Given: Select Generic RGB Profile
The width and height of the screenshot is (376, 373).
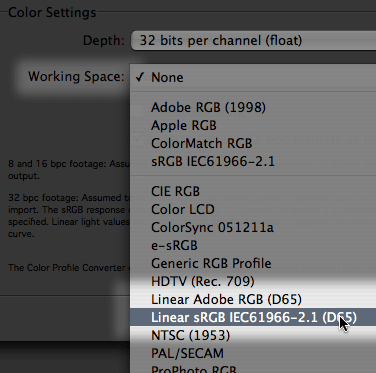Looking at the screenshot, I should [253, 263].
